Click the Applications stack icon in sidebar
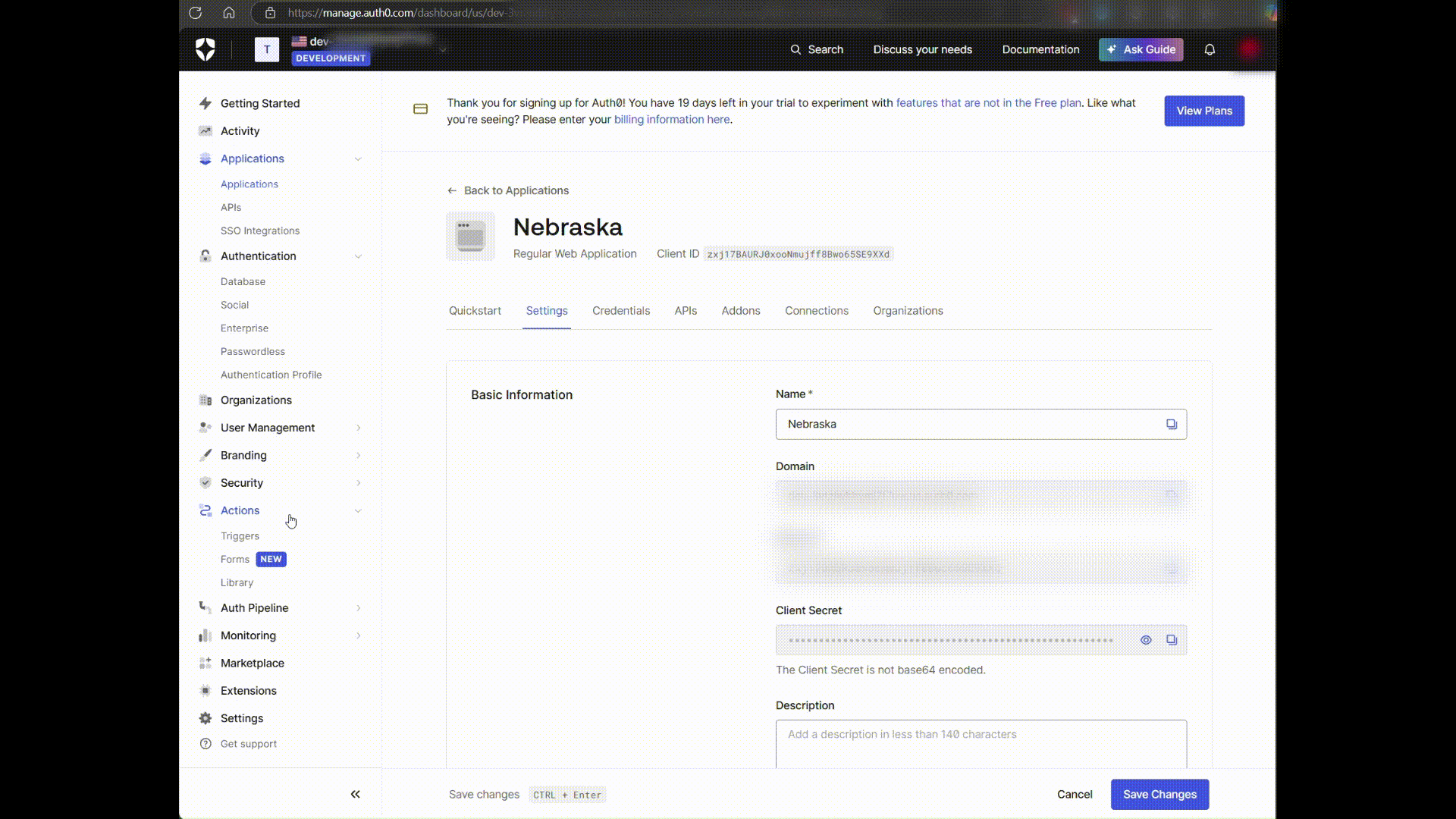This screenshot has height=819, width=1456. [205, 158]
